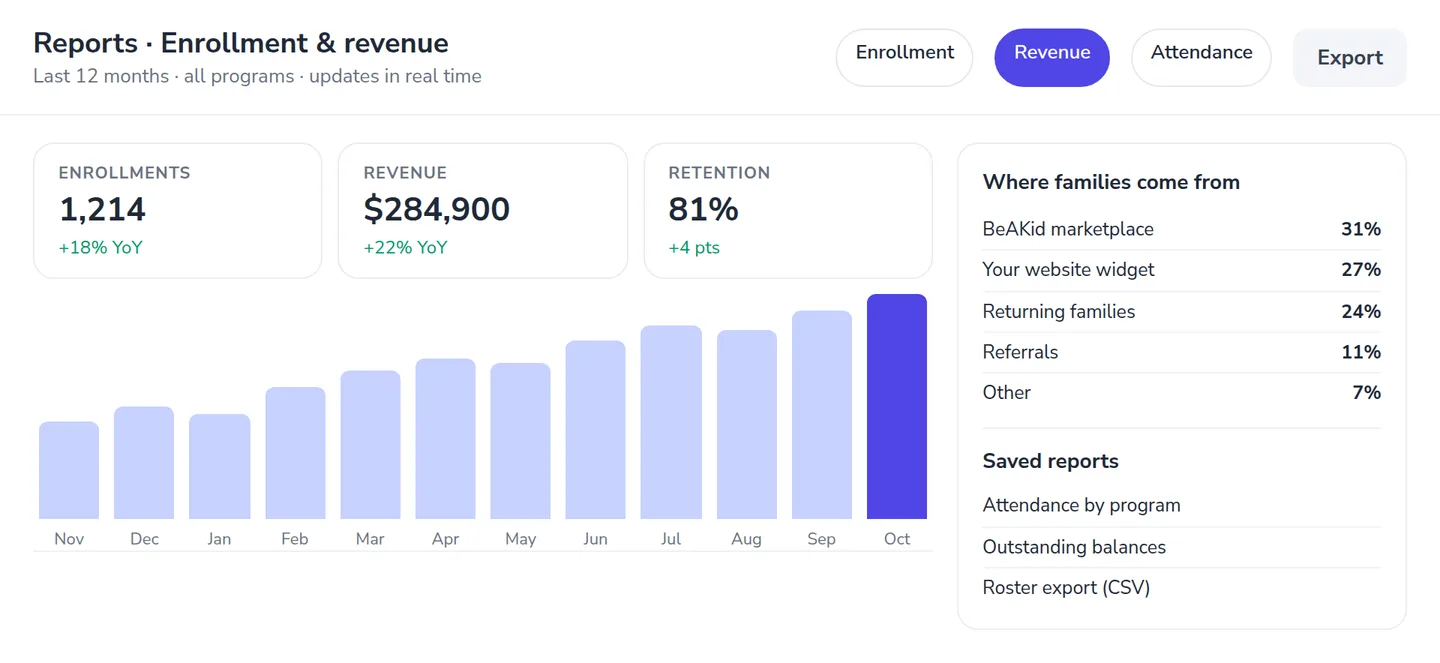1440x663 pixels.
Task: Click the 'Referrals' source row
Action: [x=1181, y=352]
